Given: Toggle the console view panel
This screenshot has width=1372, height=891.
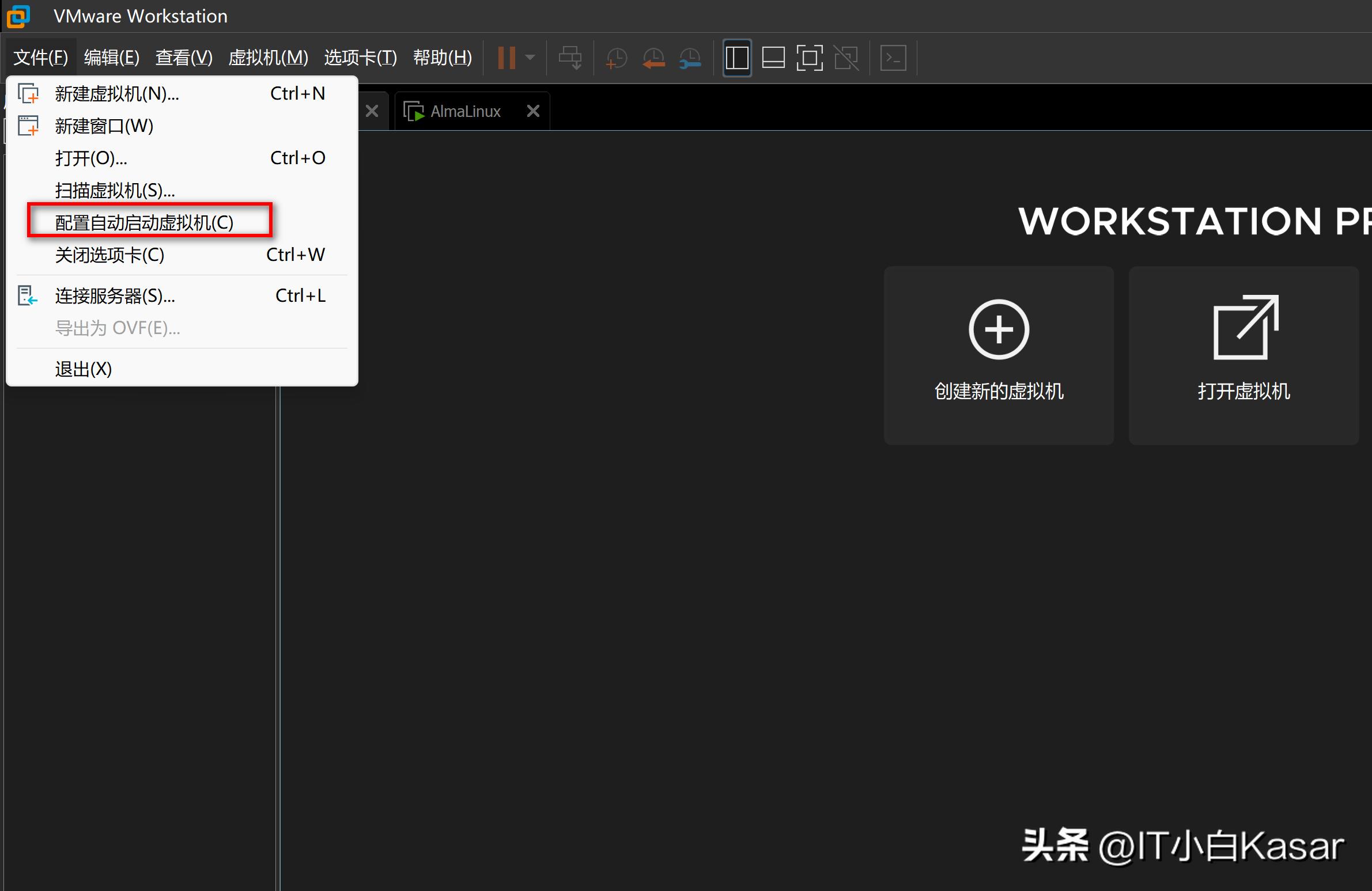Looking at the screenshot, I should (893, 57).
